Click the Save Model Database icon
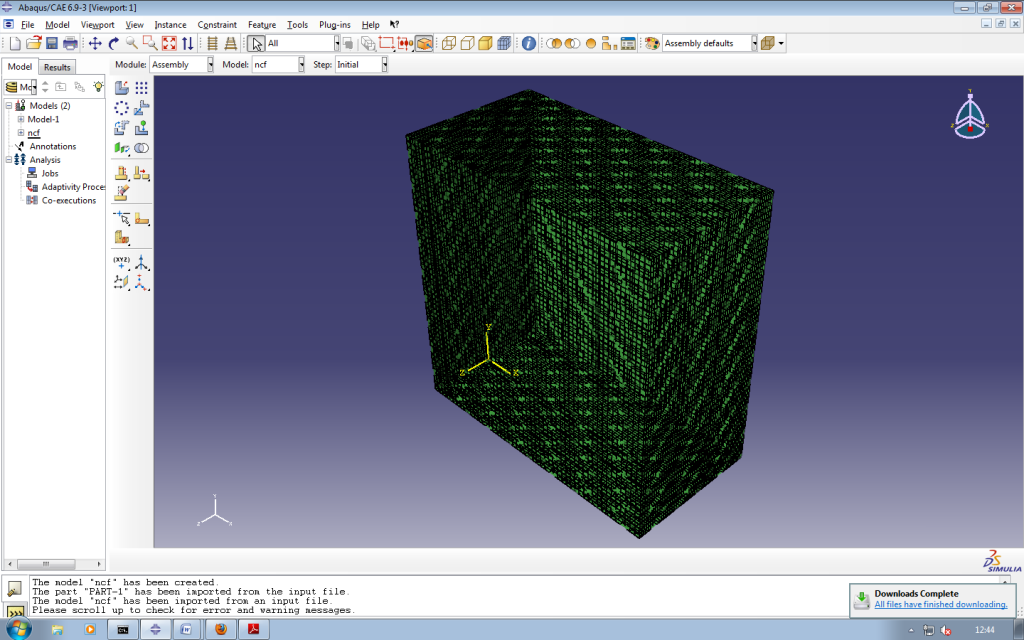The height and width of the screenshot is (640, 1024). pyautogui.click(x=52, y=43)
